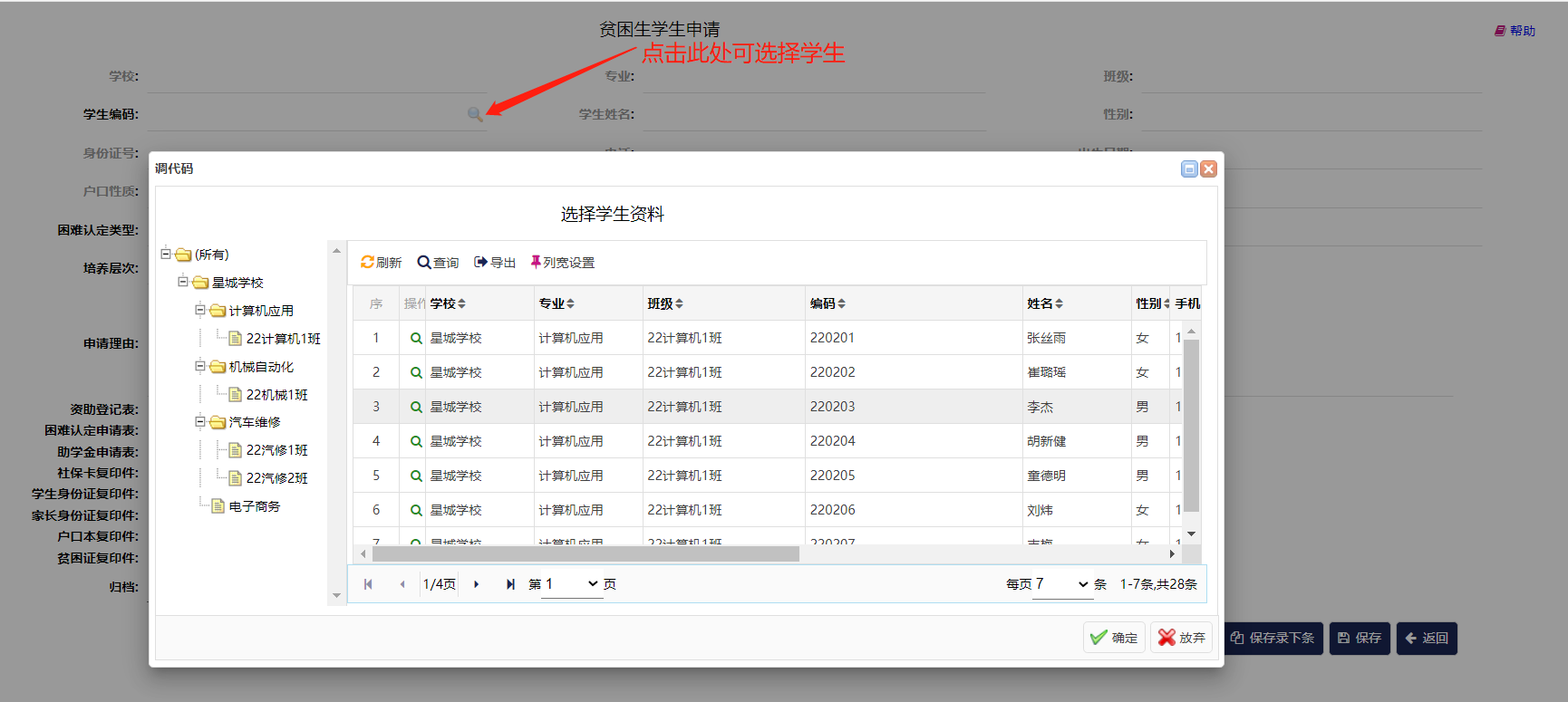Select 22汽修2班 in the tree
Image resolution: width=1568 pixels, height=702 pixels.
(x=276, y=478)
